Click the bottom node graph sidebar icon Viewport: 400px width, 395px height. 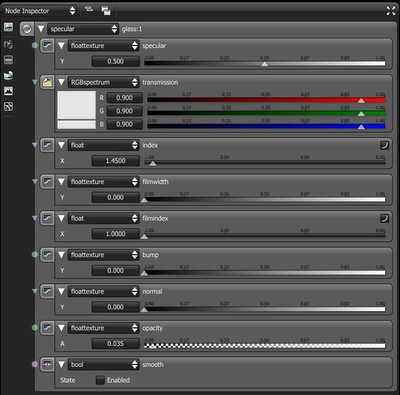click(9, 107)
